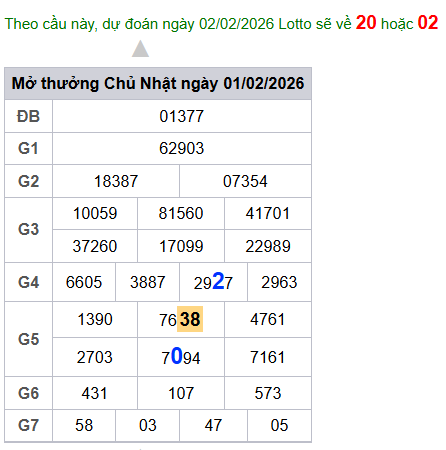This screenshot has height=450, width=446.
Task: Select G3 number 81560
Action: pyautogui.click(x=181, y=213)
